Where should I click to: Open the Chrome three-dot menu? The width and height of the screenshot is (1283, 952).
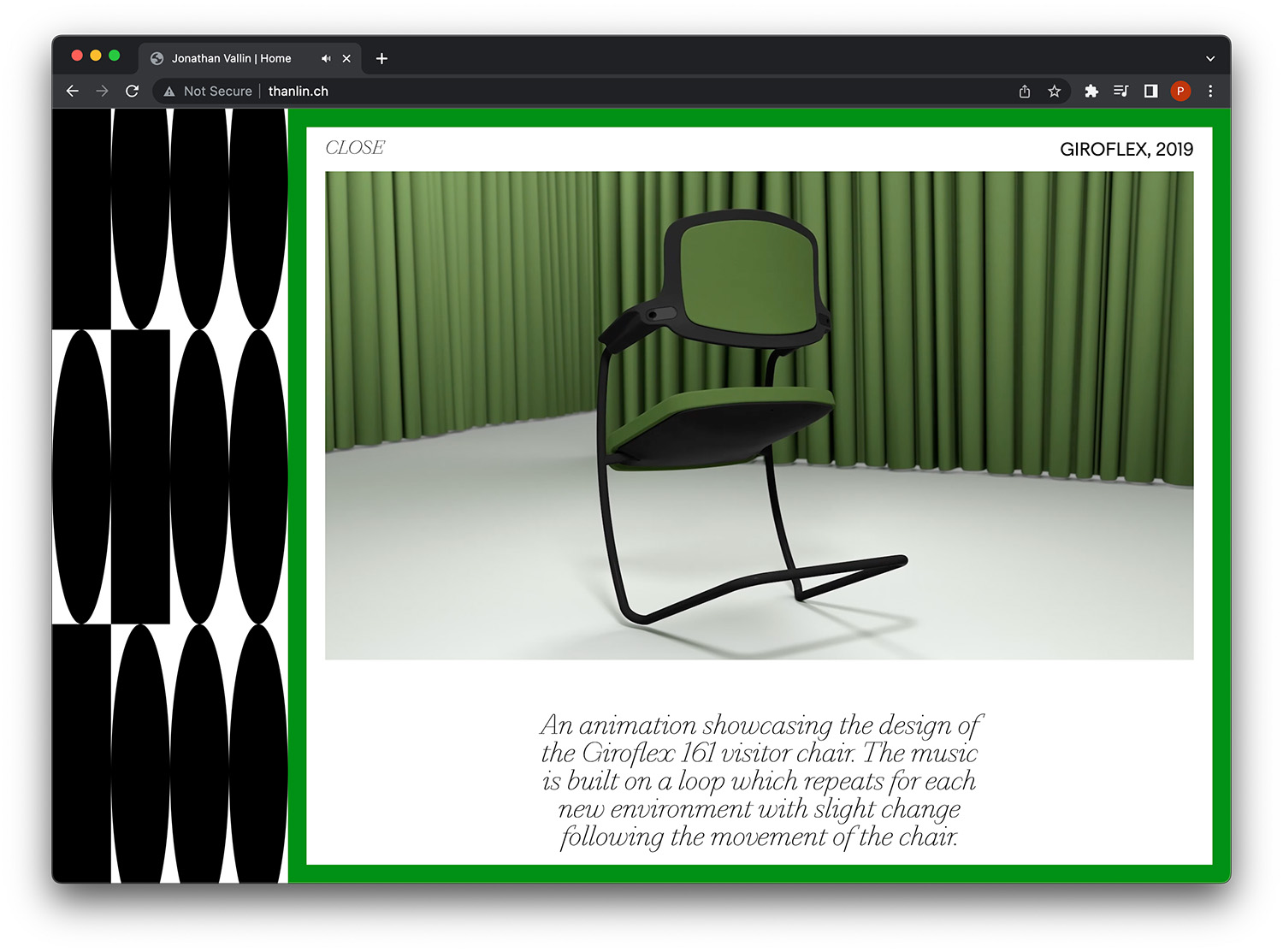1210,91
